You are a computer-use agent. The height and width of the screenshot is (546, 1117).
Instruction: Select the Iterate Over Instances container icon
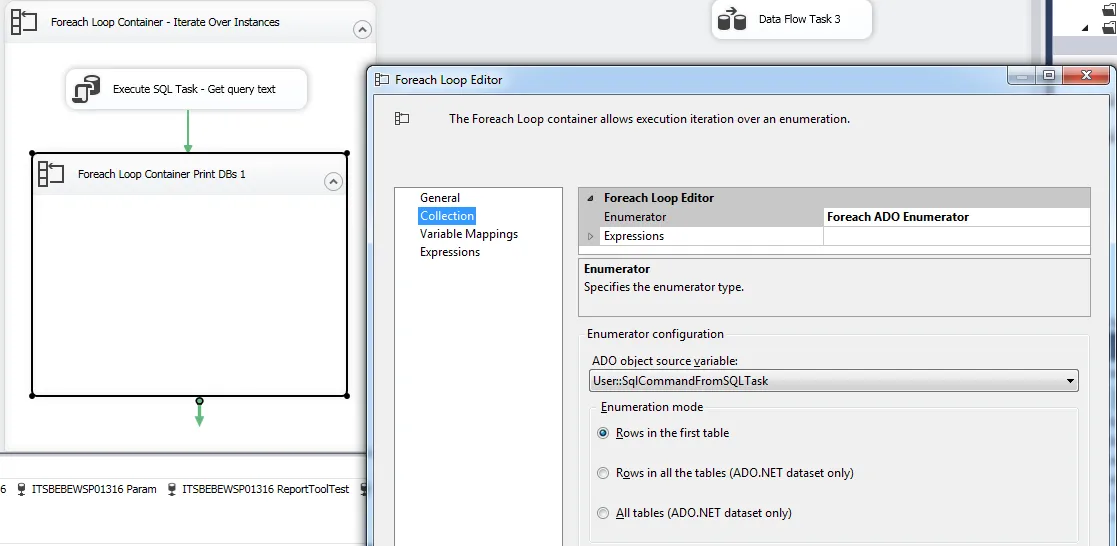[x=24, y=21]
